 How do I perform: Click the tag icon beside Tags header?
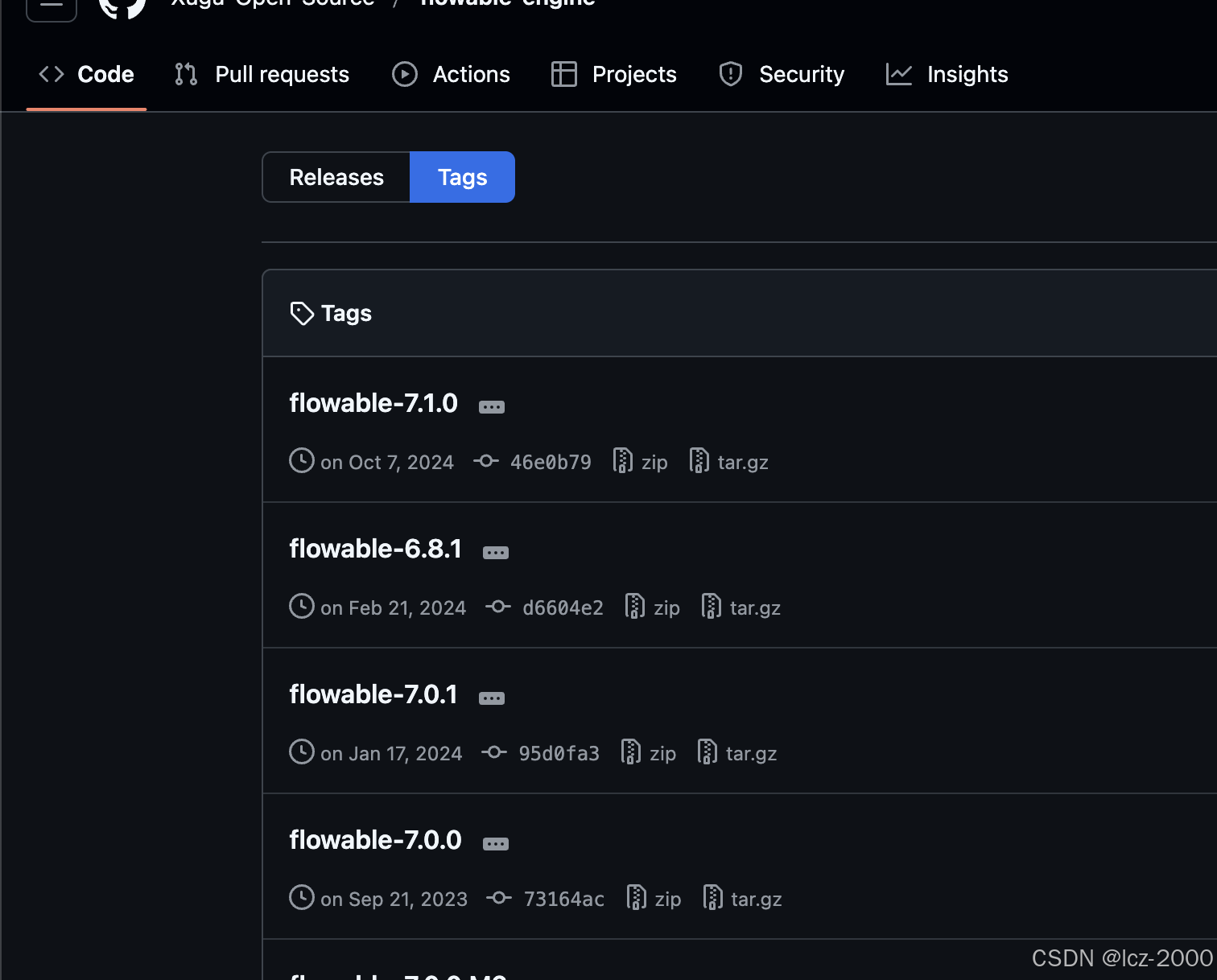coord(302,313)
